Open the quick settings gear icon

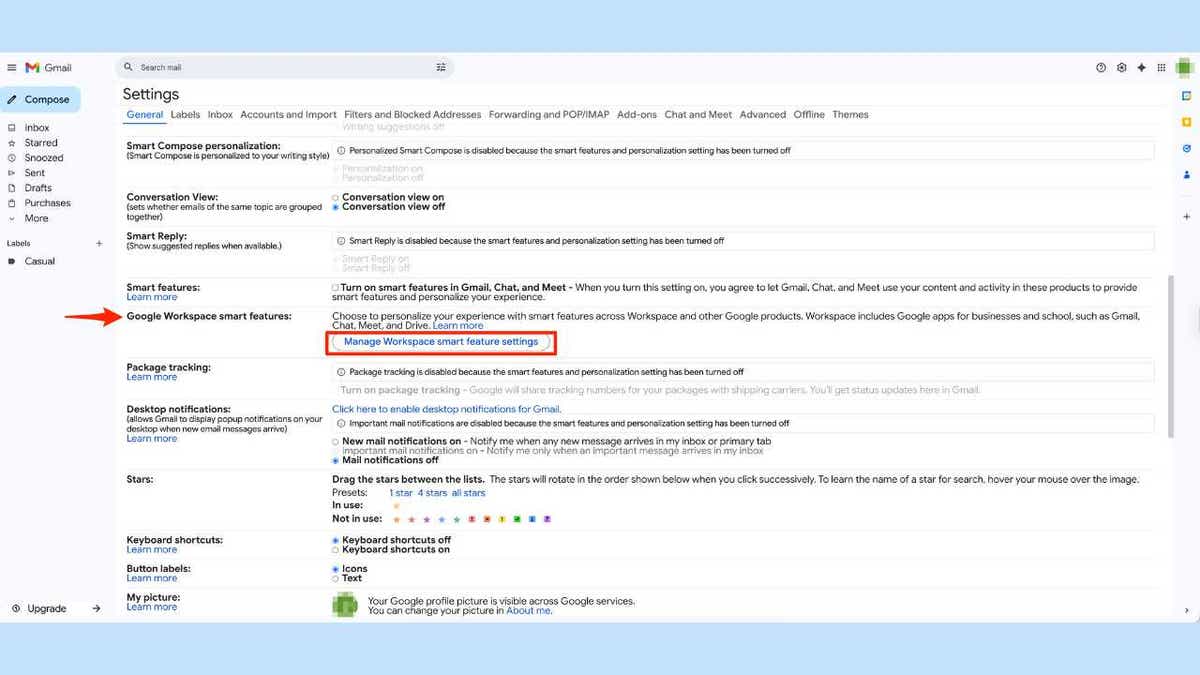pos(1121,67)
